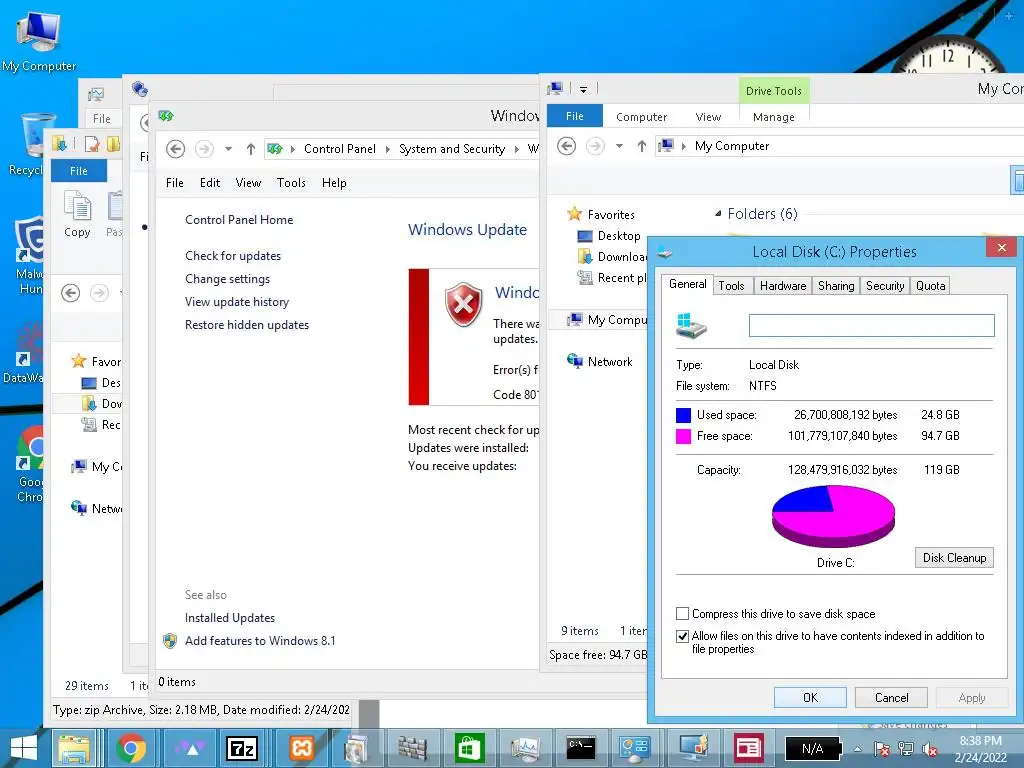Open File Explorer from the taskbar

tap(74, 748)
